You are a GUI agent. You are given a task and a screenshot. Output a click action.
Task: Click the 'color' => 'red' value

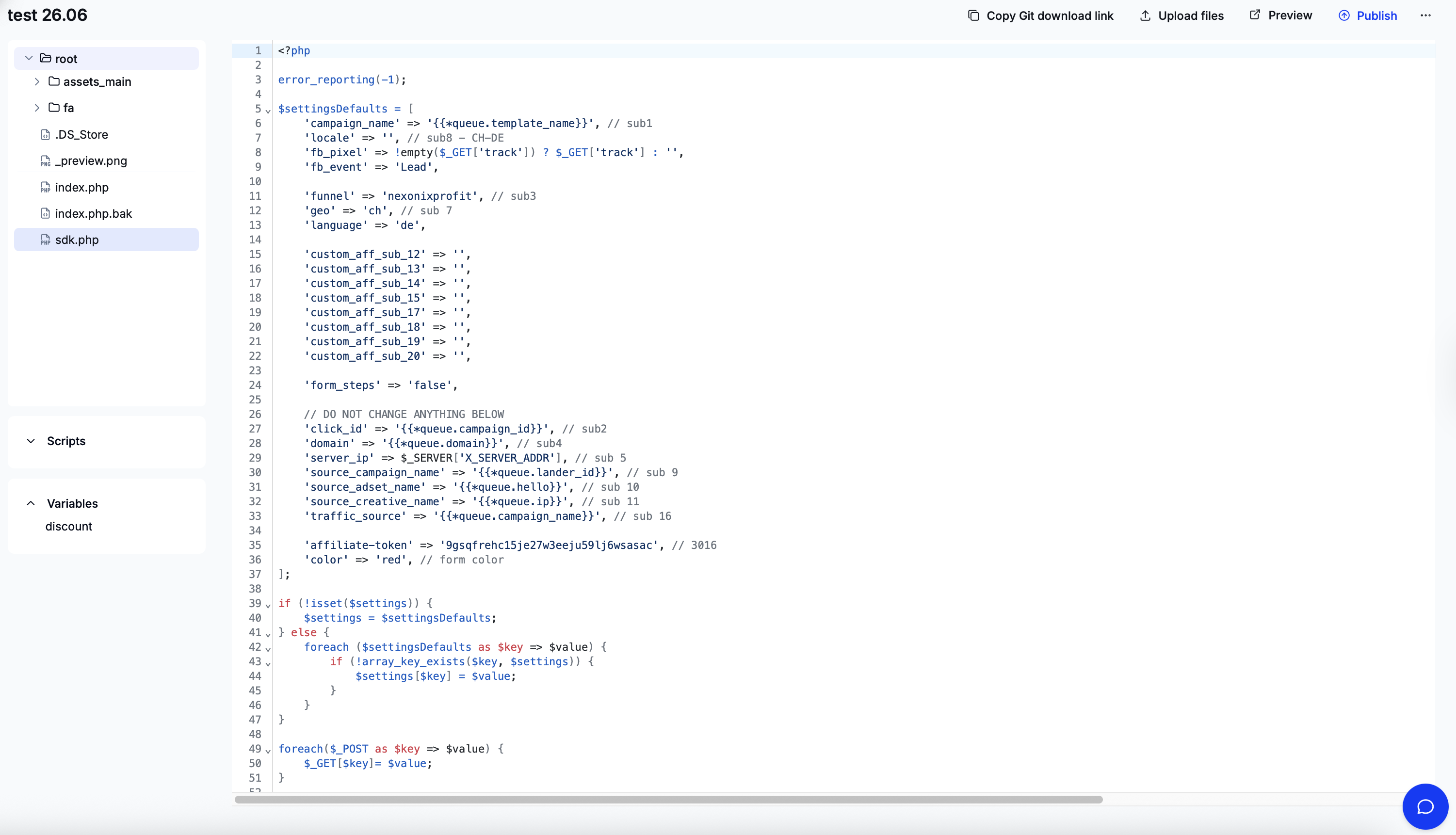(391, 560)
